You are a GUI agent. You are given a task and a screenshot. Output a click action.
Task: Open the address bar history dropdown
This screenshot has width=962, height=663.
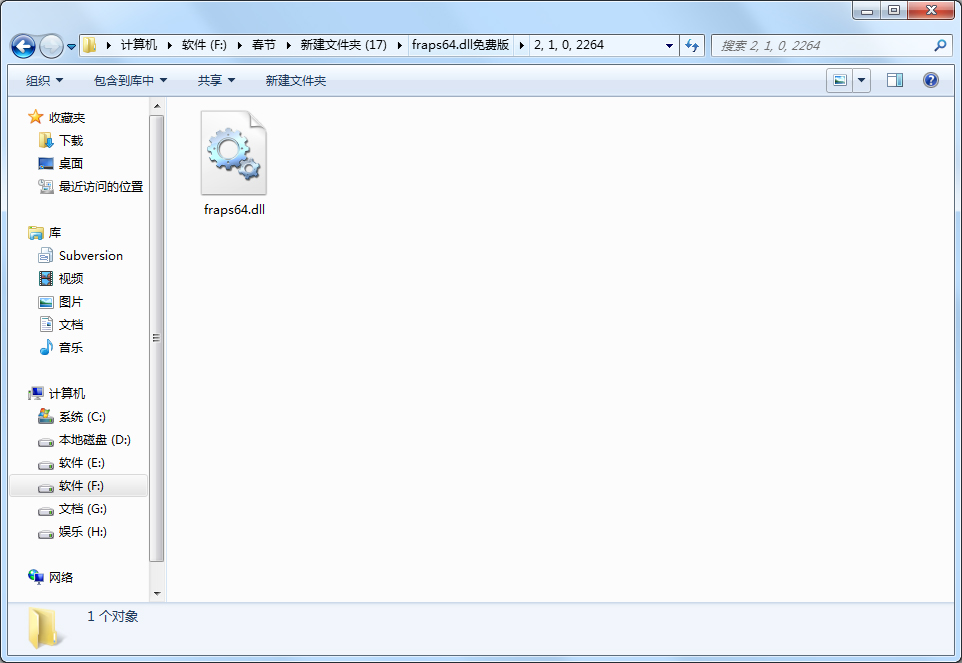tap(669, 46)
